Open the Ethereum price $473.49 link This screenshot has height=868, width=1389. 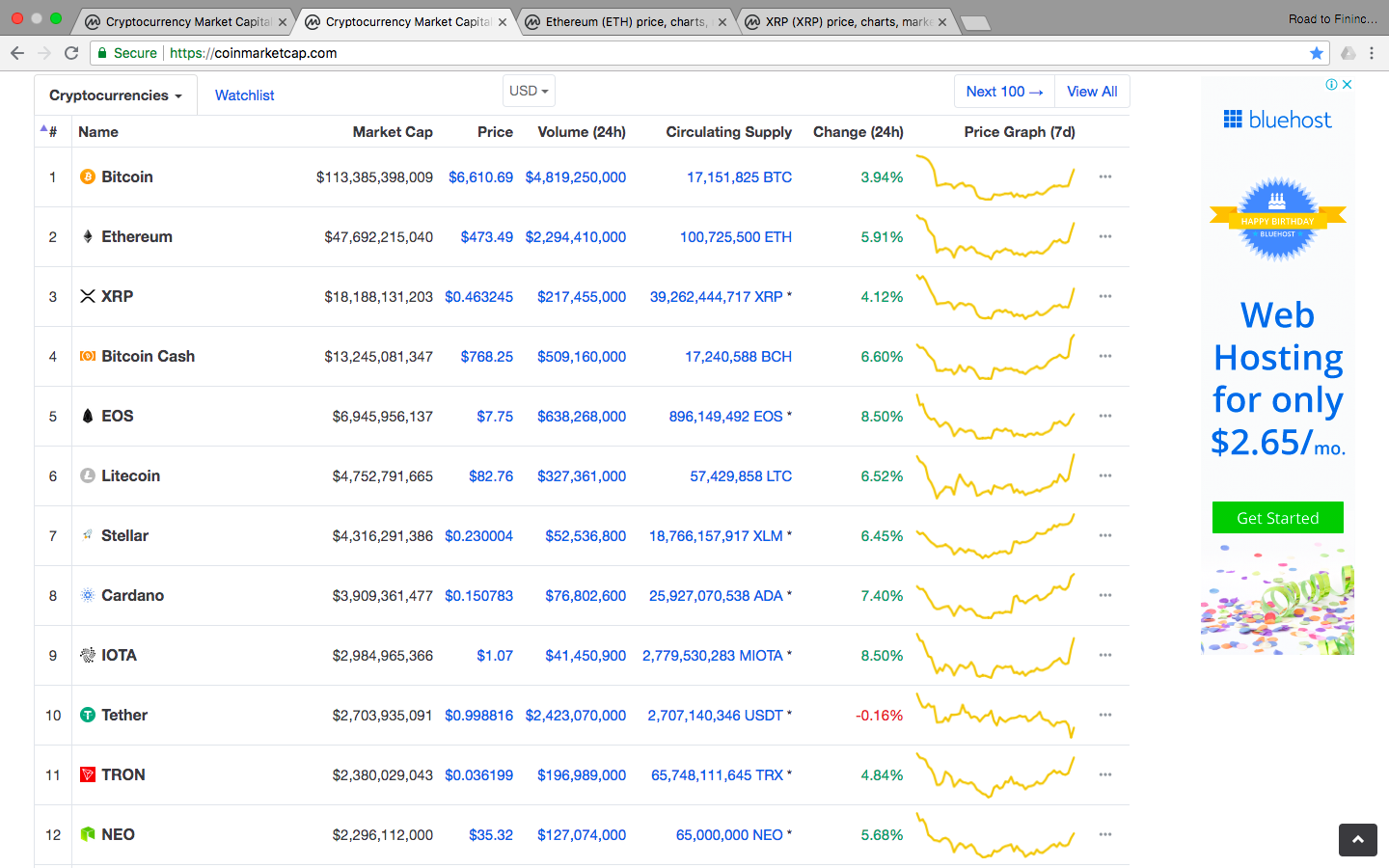[x=487, y=236]
